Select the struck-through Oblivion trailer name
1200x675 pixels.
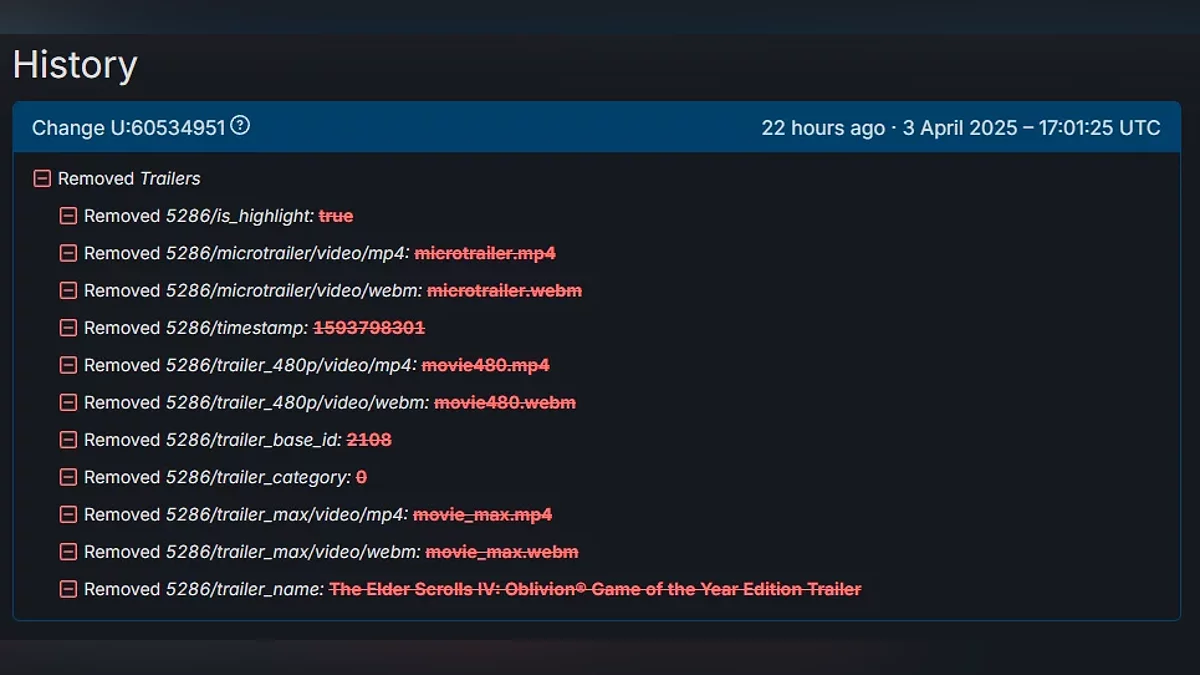[x=595, y=590]
